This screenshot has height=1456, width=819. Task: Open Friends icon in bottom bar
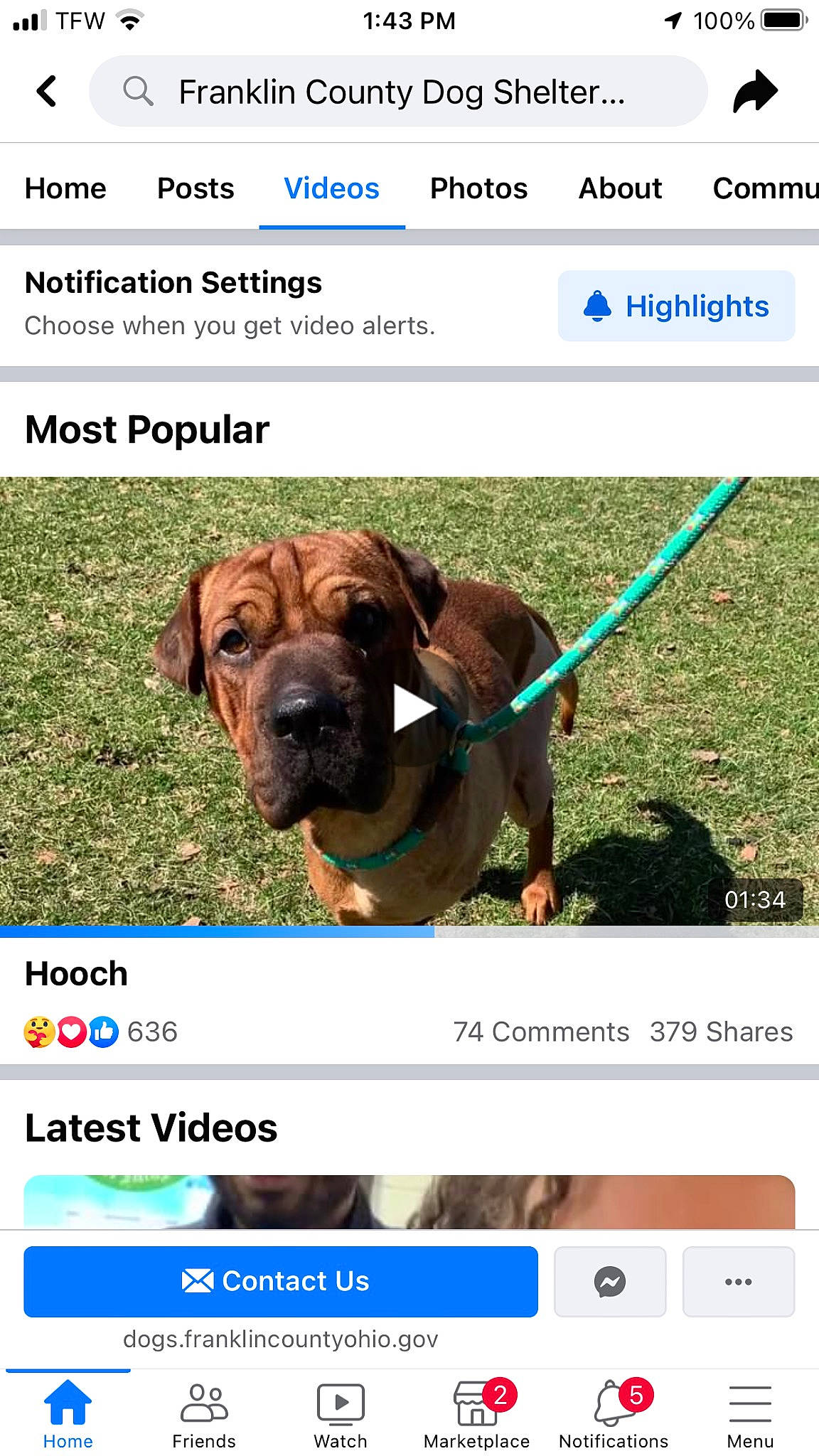click(204, 1414)
